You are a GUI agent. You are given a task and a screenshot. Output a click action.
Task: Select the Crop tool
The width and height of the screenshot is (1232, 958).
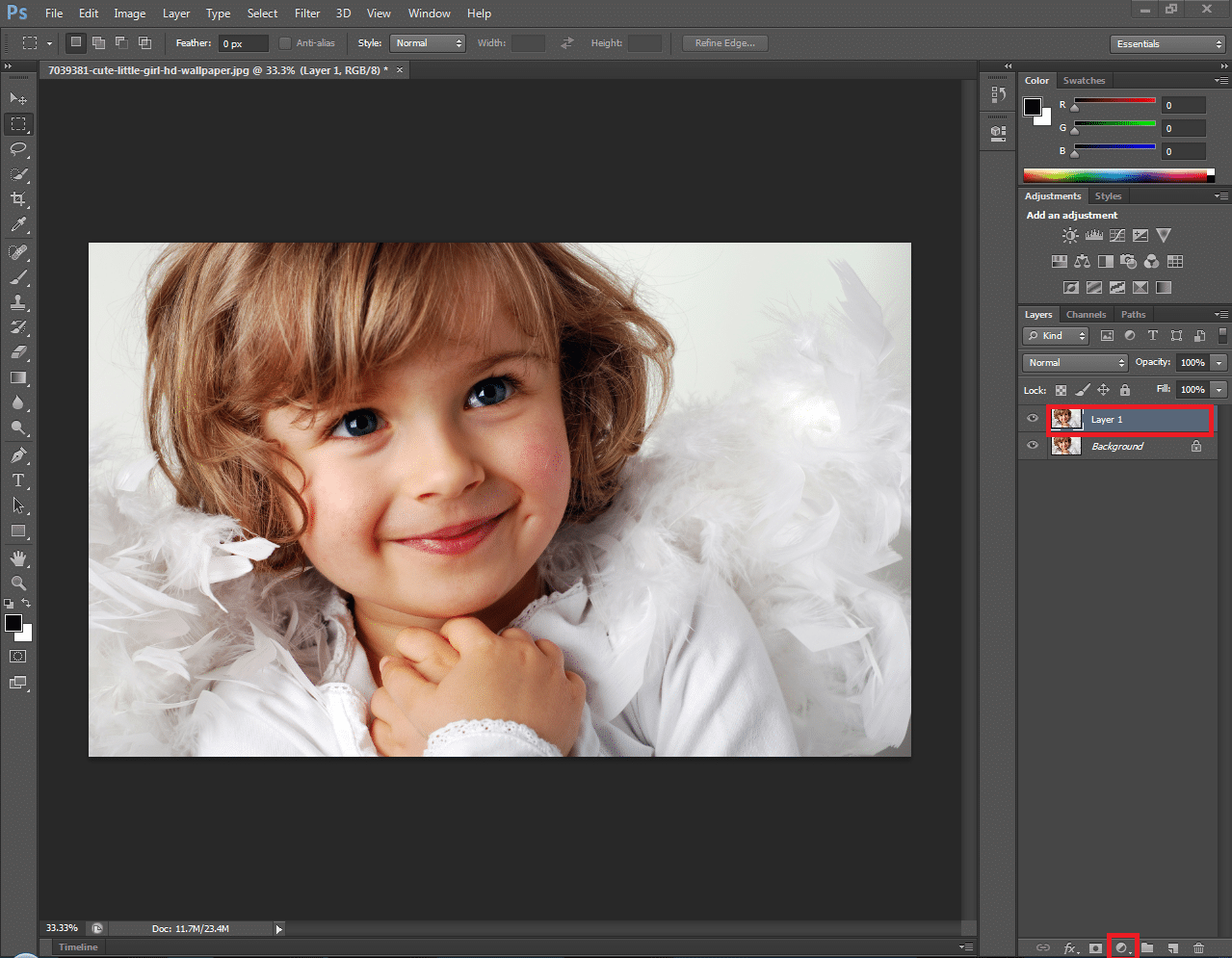click(18, 199)
